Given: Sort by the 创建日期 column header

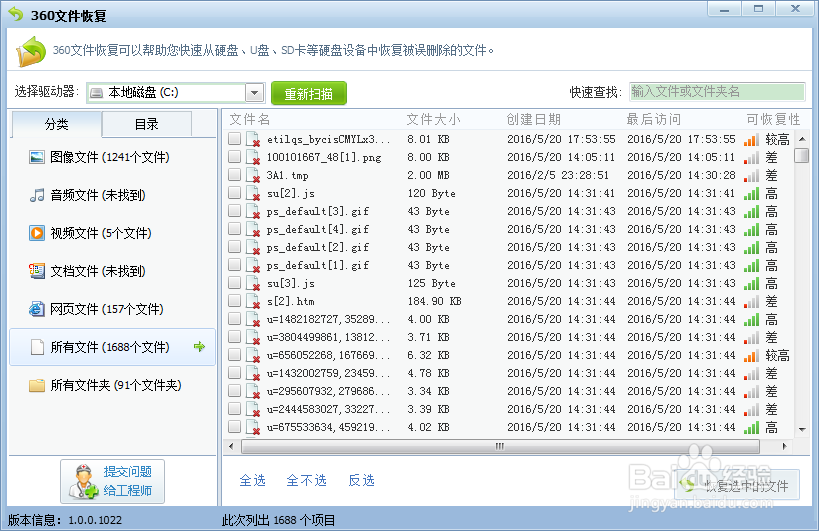Looking at the screenshot, I should pyautogui.click(x=533, y=120).
